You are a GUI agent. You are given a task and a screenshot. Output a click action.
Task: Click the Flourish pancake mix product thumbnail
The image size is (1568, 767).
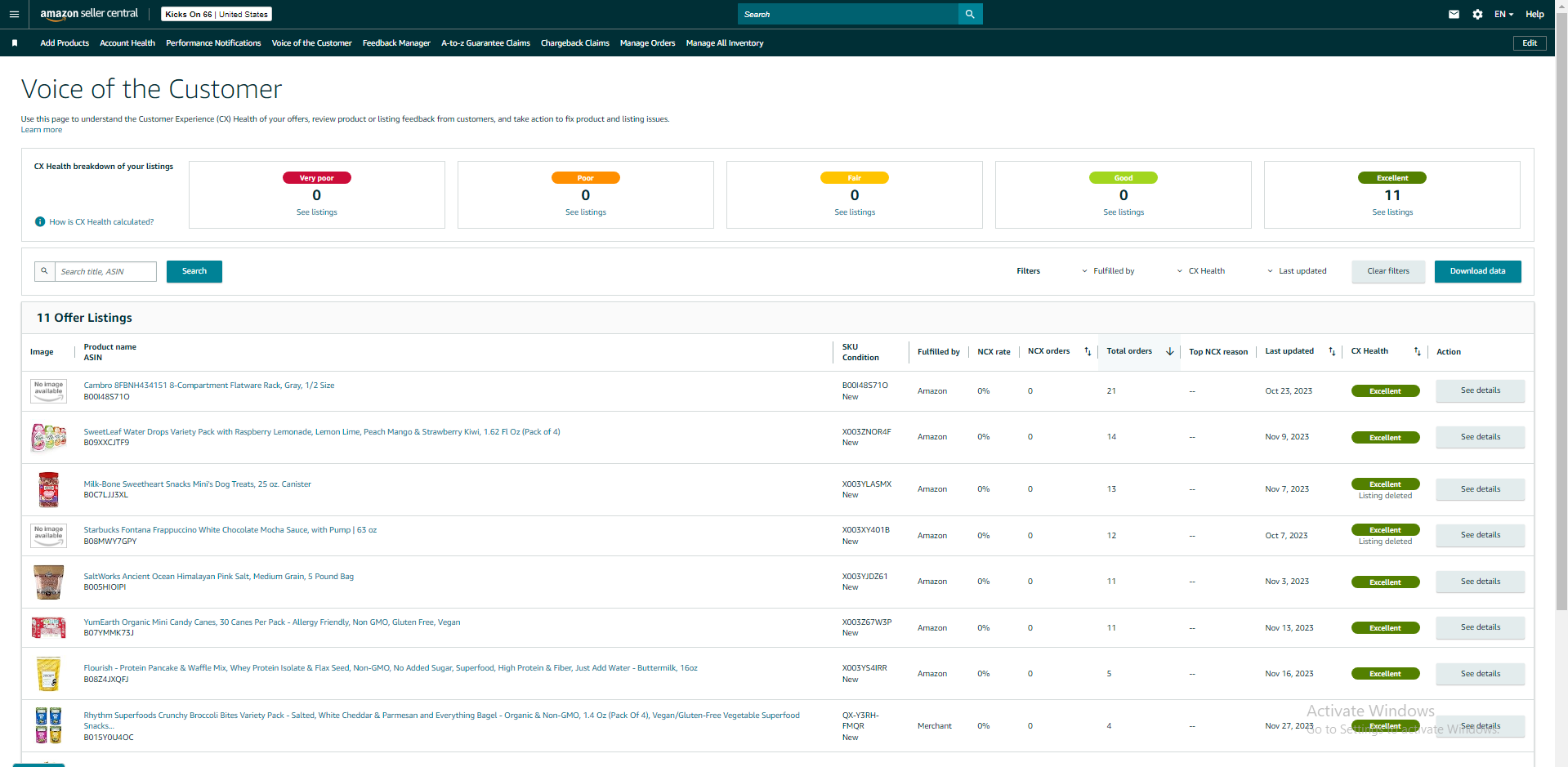48,674
